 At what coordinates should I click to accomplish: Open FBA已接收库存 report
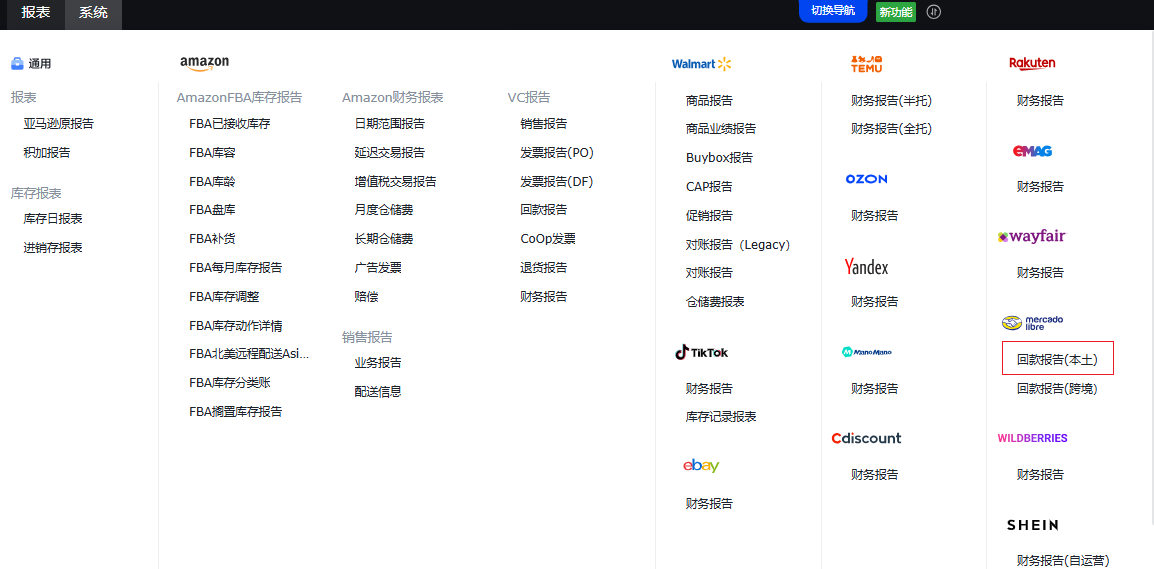230,124
